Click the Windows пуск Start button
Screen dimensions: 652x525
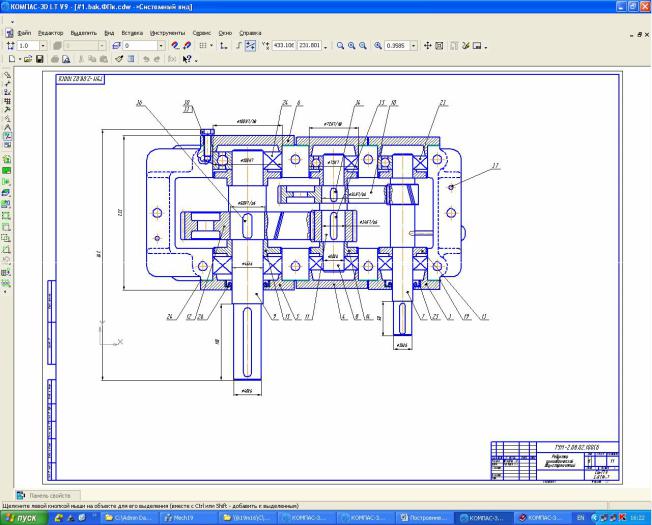22,517
